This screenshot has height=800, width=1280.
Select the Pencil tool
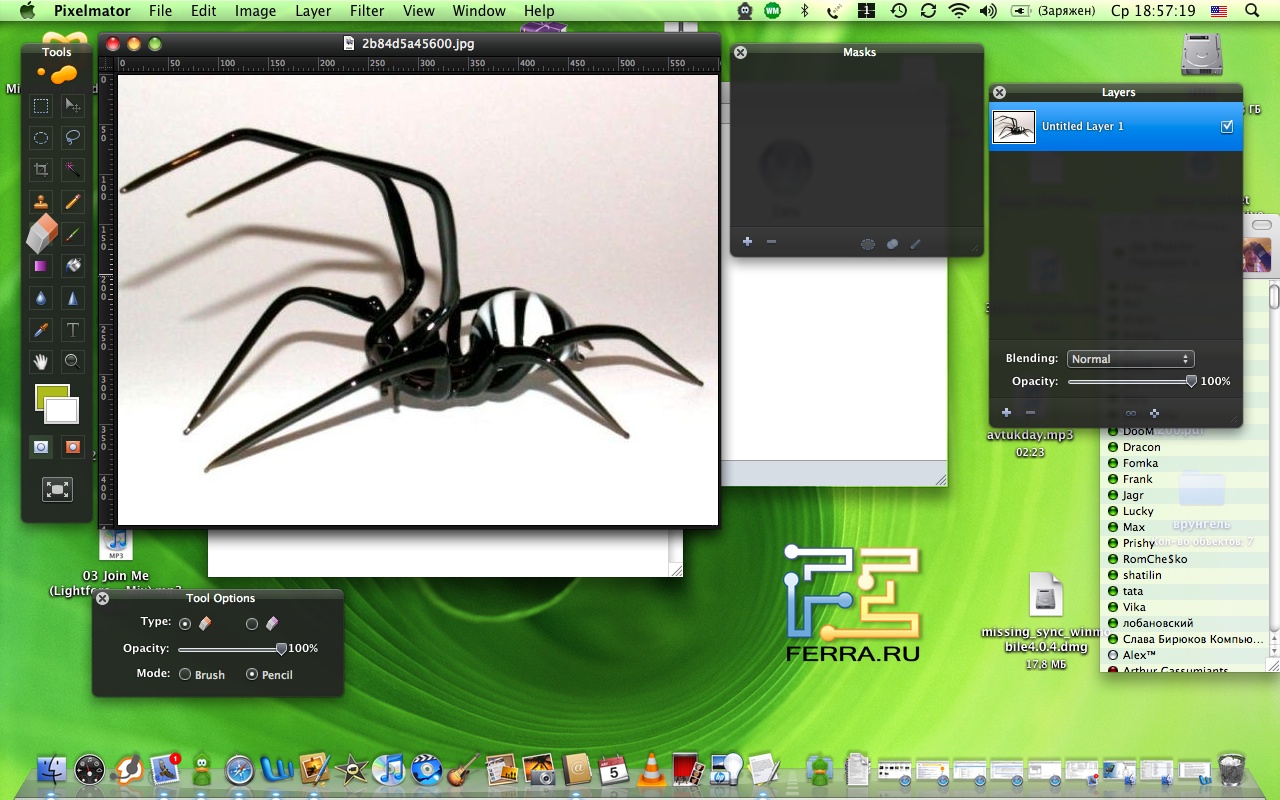[x=73, y=201]
